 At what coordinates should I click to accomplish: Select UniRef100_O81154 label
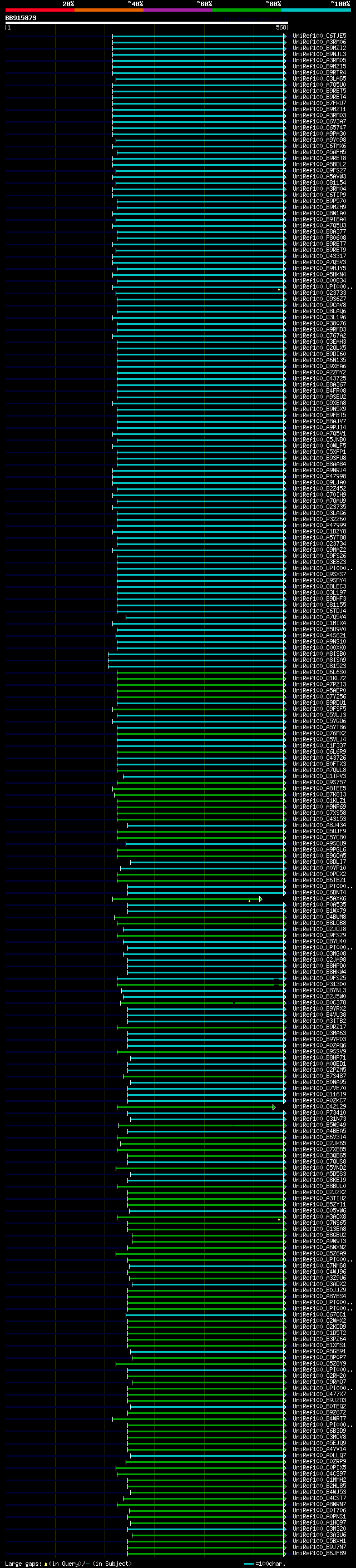(x=319, y=182)
